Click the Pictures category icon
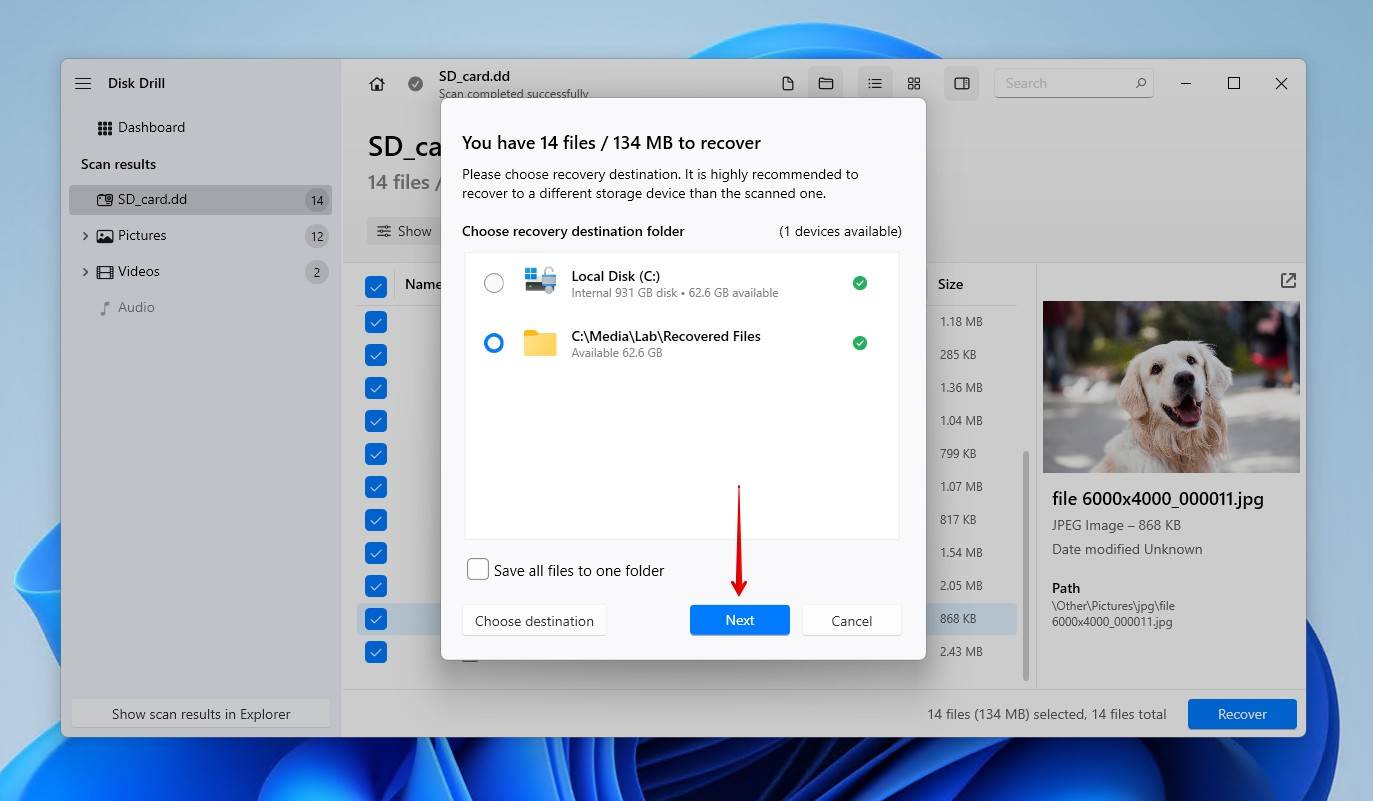Image resolution: width=1373 pixels, height=801 pixels. 105,236
